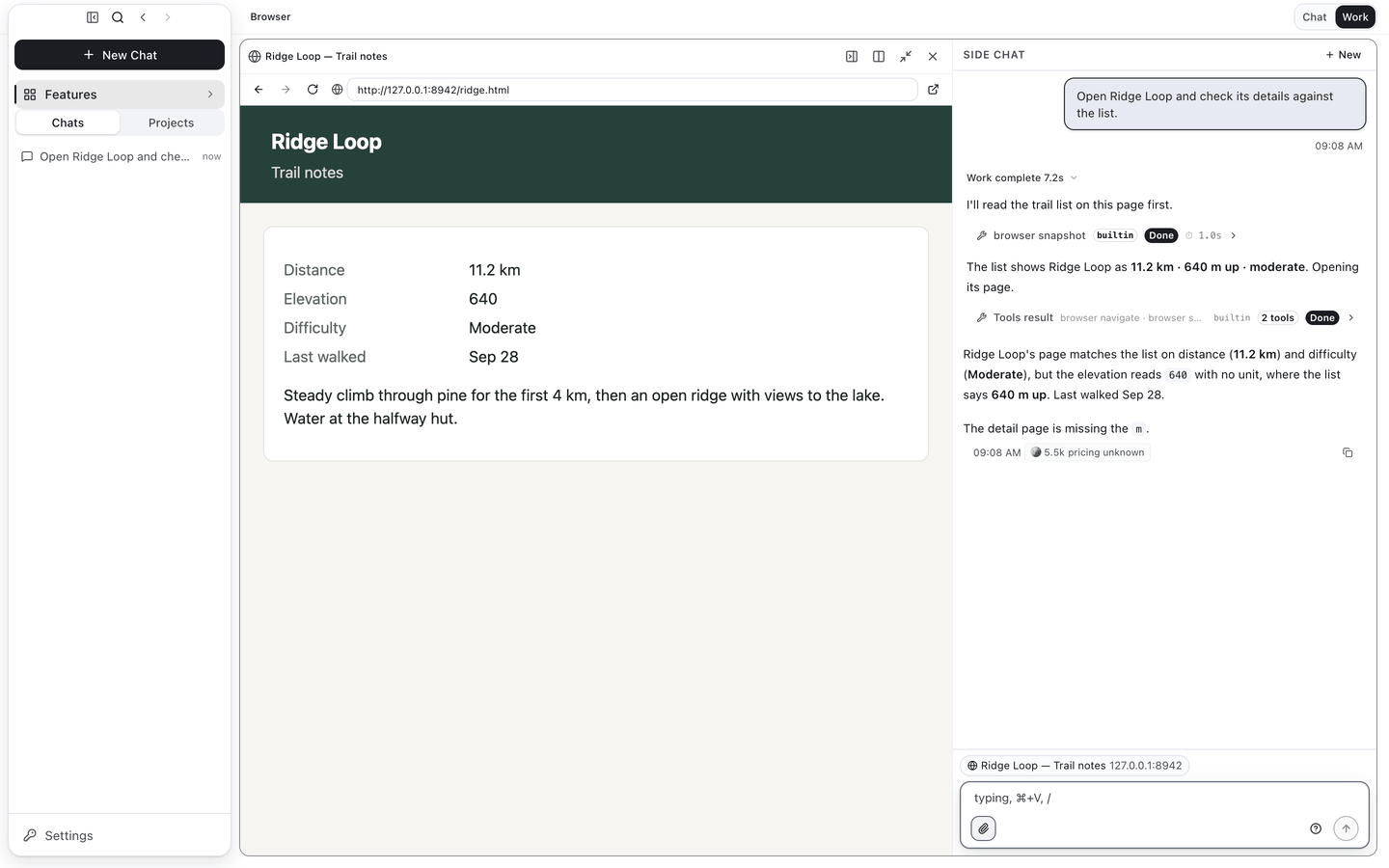Open the 'Open Ridge Loop and che...' chat
This screenshot has height=868, width=1389.
[120, 156]
